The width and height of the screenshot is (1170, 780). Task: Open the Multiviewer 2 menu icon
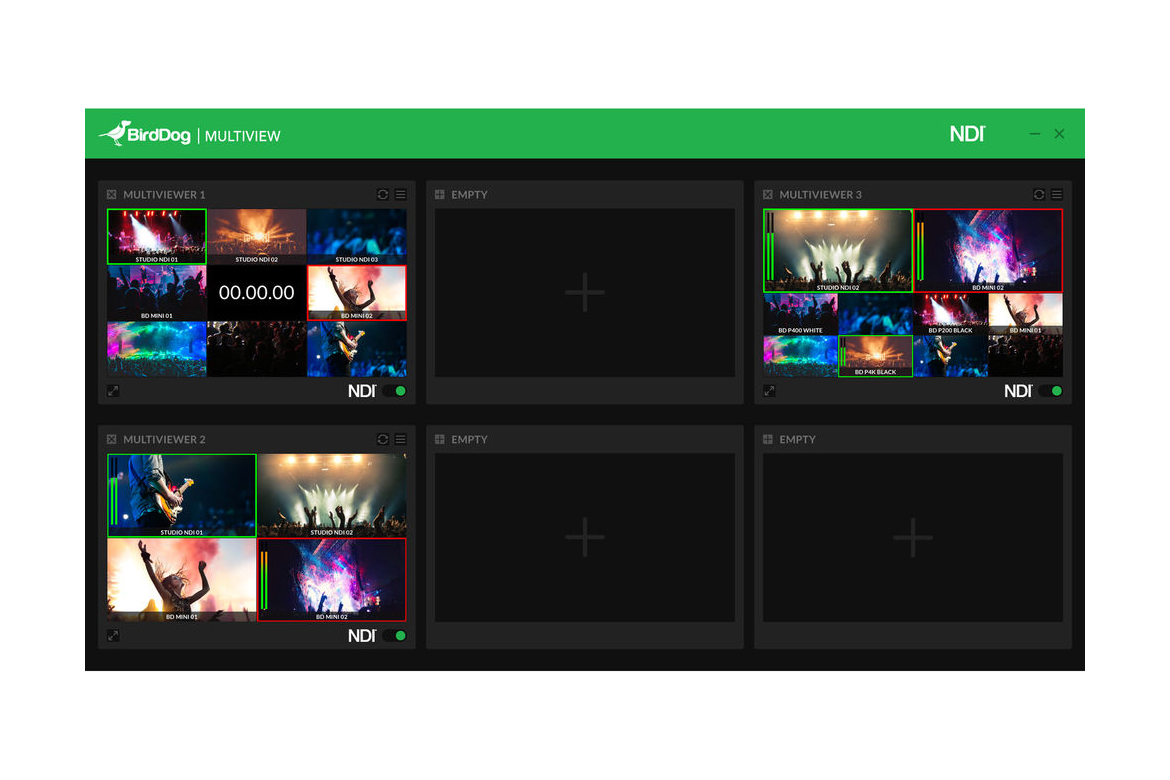(401, 439)
